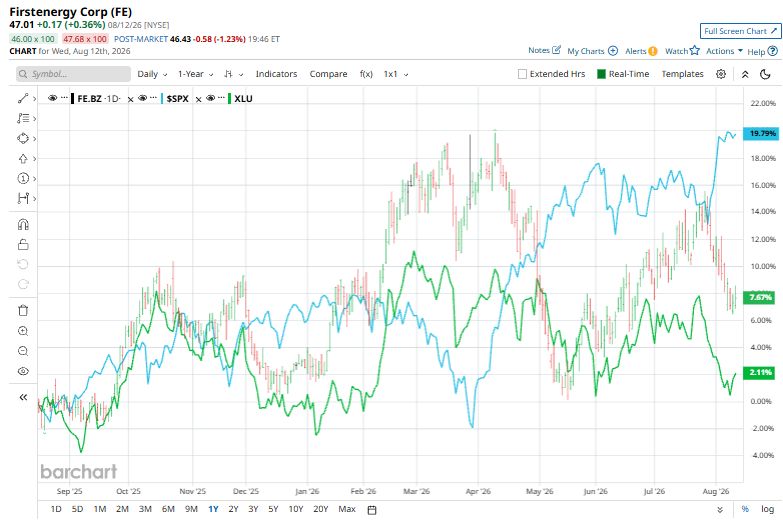
Task: Select the 5D time range
Action: pos(77,509)
